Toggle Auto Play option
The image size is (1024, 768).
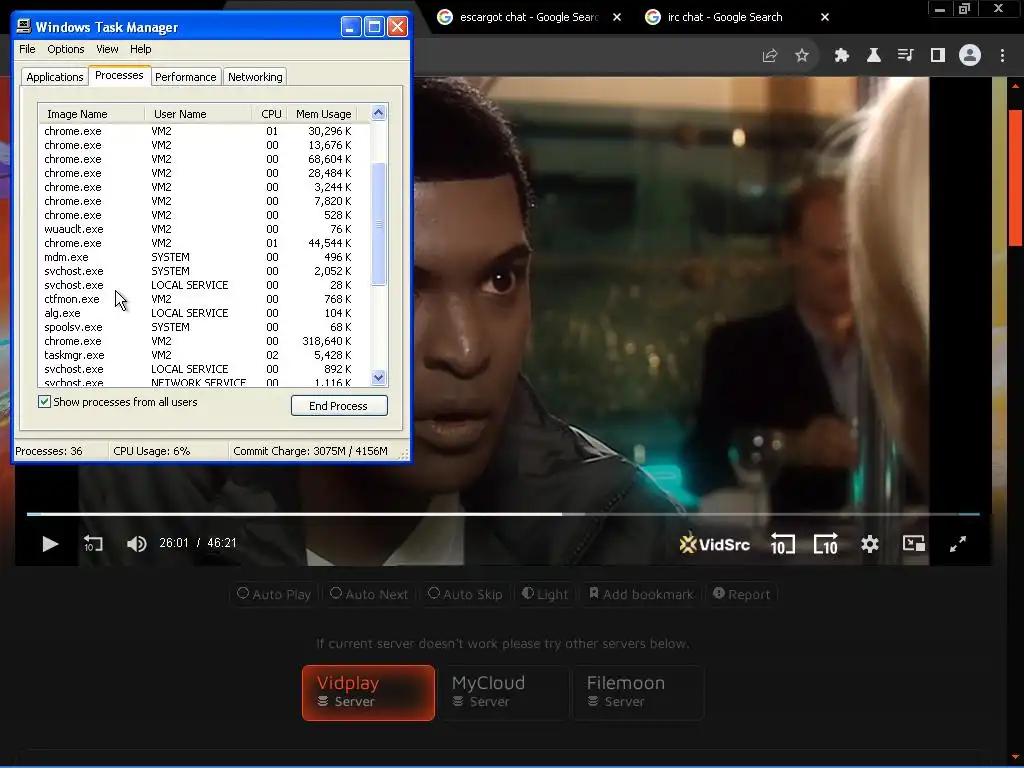[x=274, y=594]
